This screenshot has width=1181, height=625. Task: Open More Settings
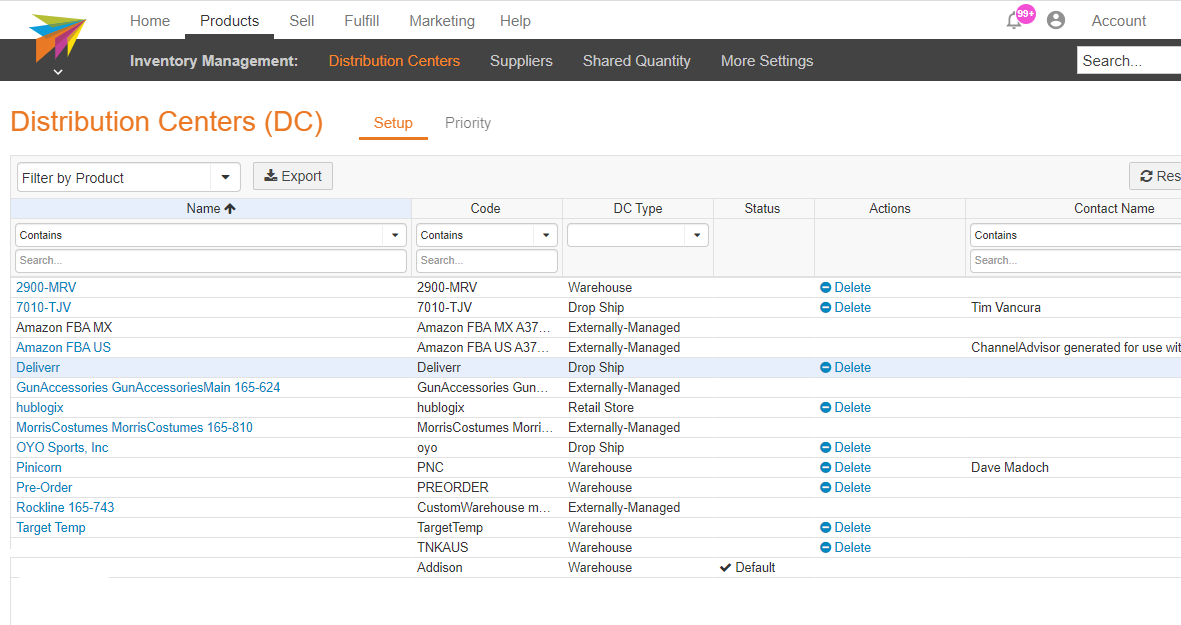pyautogui.click(x=767, y=61)
